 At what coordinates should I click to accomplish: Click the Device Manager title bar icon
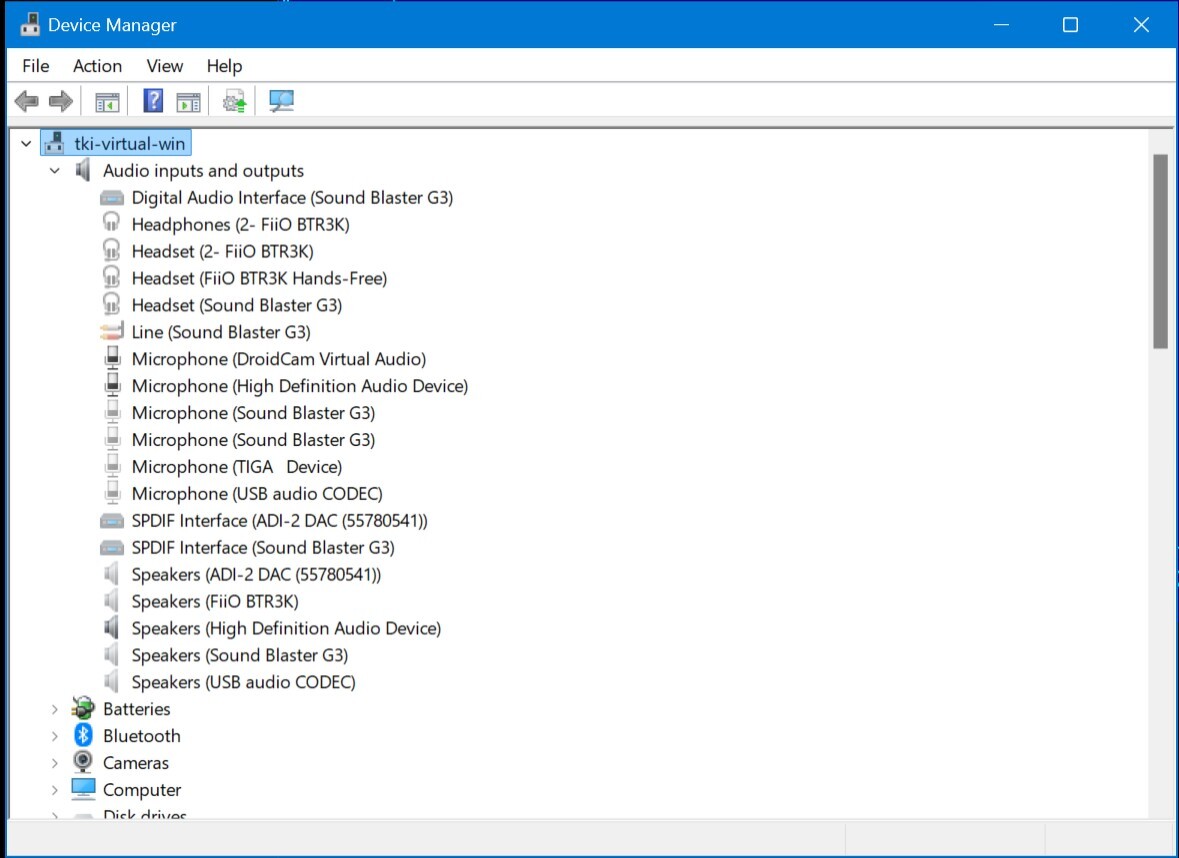coord(30,24)
